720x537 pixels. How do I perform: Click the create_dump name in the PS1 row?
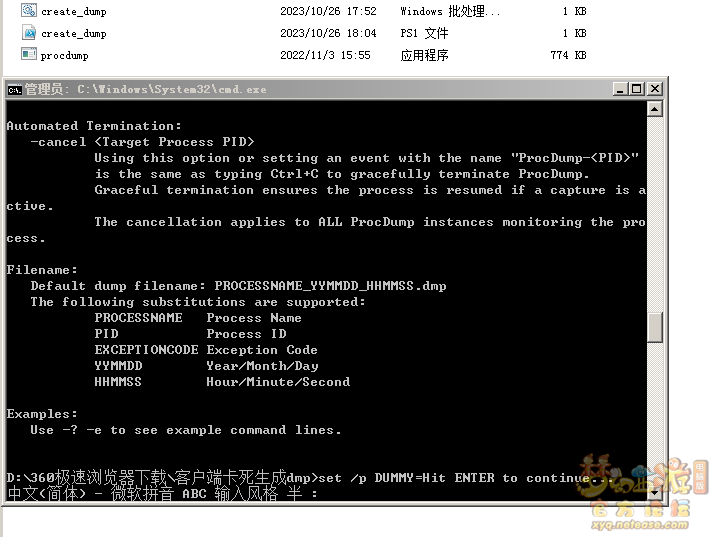pyautogui.click(x=74, y=34)
